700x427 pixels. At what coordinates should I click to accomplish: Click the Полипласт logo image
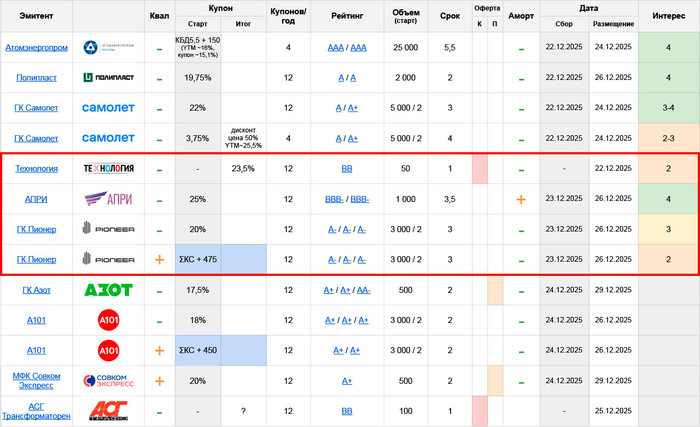[x=107, y=77]
